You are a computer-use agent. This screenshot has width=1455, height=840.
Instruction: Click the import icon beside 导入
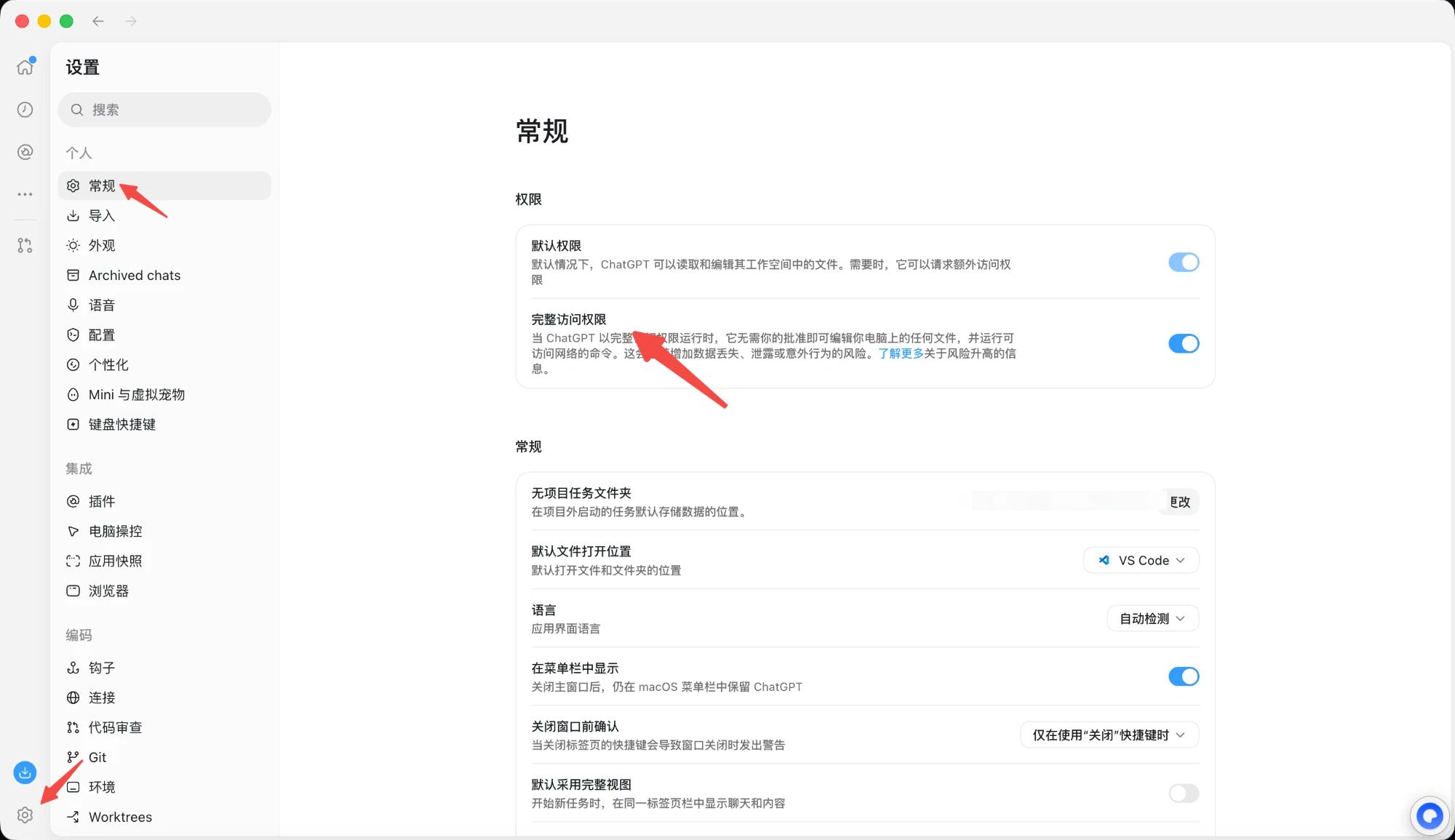coord(73,216)
